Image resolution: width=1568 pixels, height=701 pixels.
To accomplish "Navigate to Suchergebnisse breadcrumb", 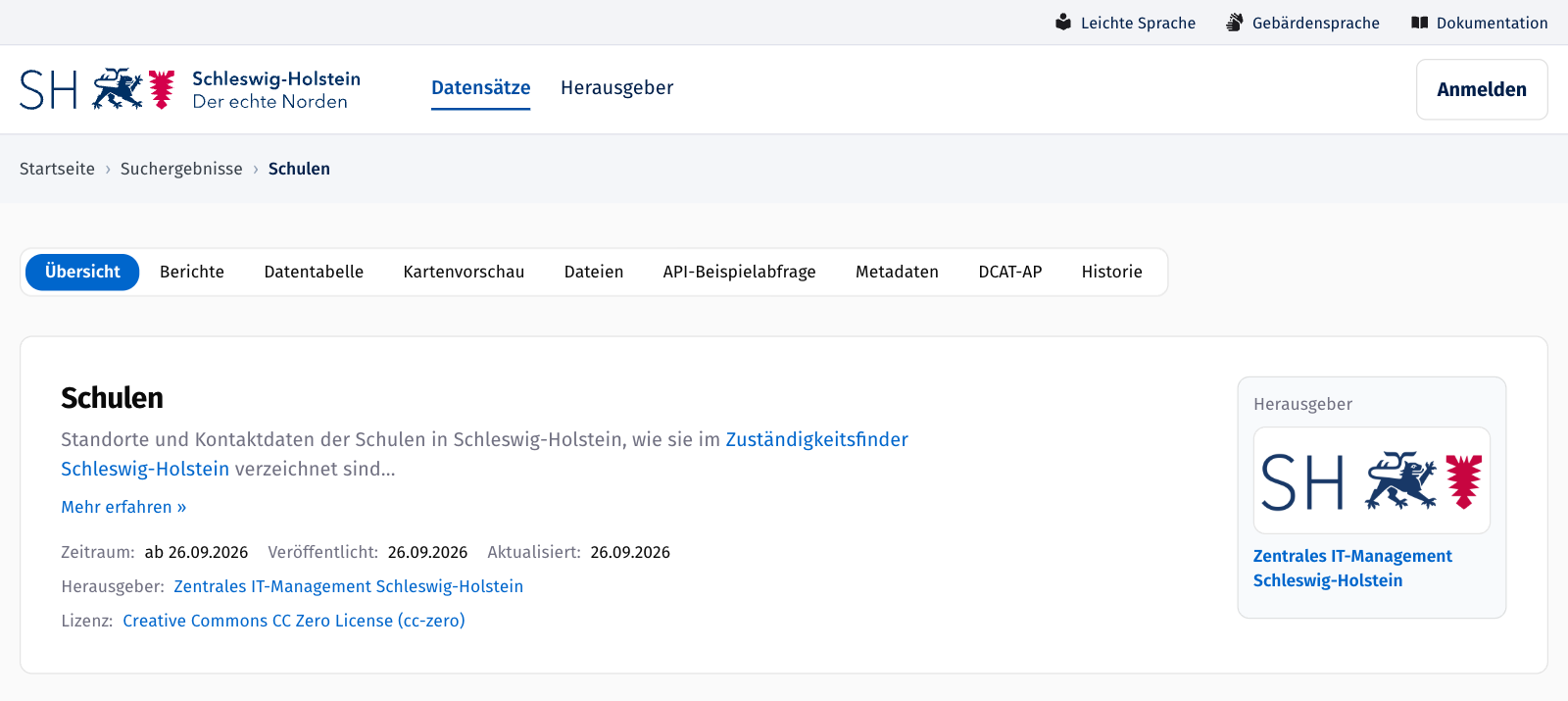I will (181, 169).
